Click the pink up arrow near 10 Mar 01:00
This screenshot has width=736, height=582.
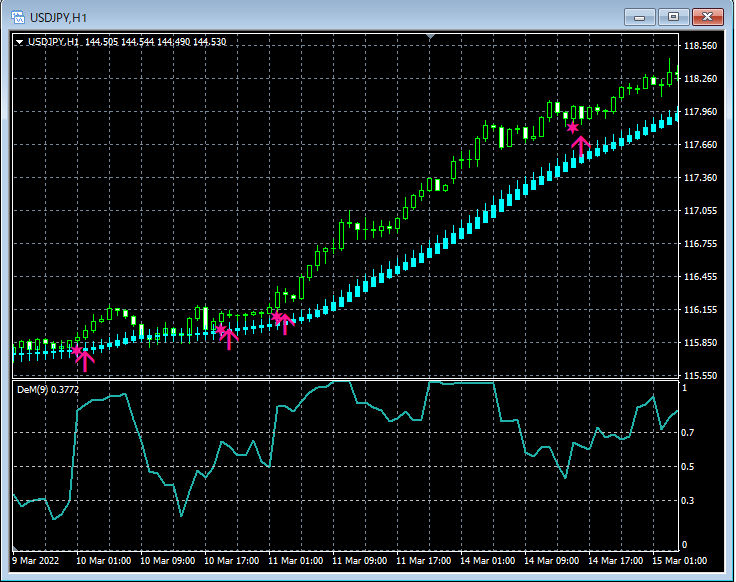(86, 359)
